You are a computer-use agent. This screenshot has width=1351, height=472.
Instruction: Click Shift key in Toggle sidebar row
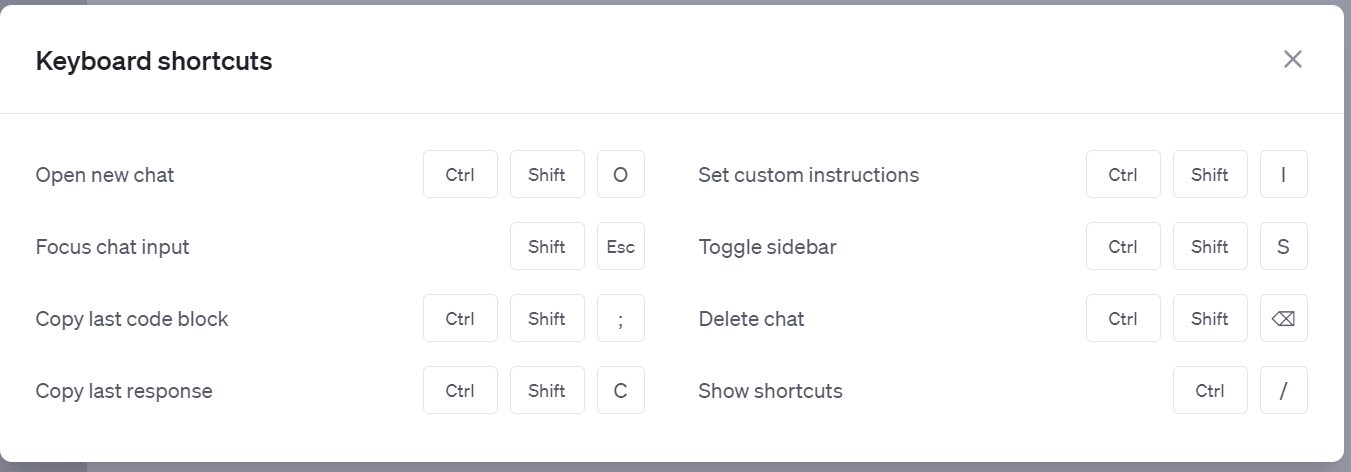tap(1210, 247)
